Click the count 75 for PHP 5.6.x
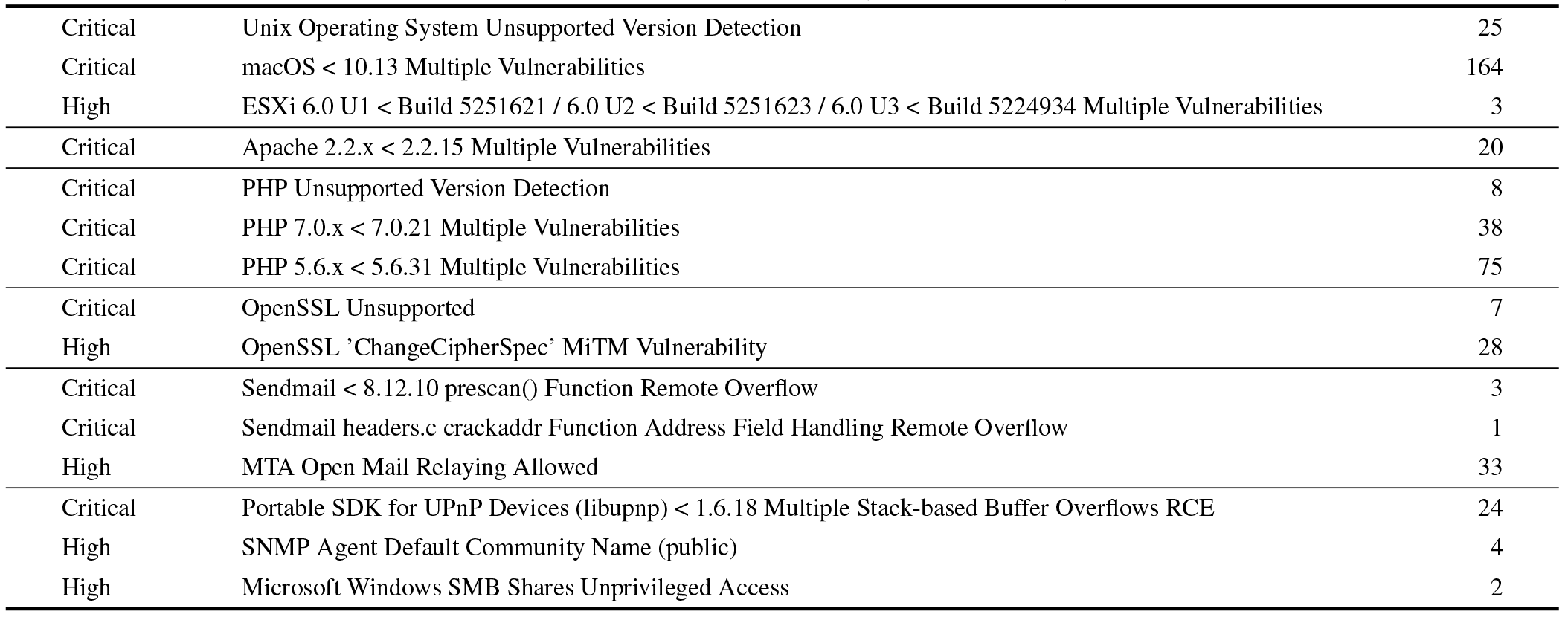The image size is (1568, 620). point(1490,268)
